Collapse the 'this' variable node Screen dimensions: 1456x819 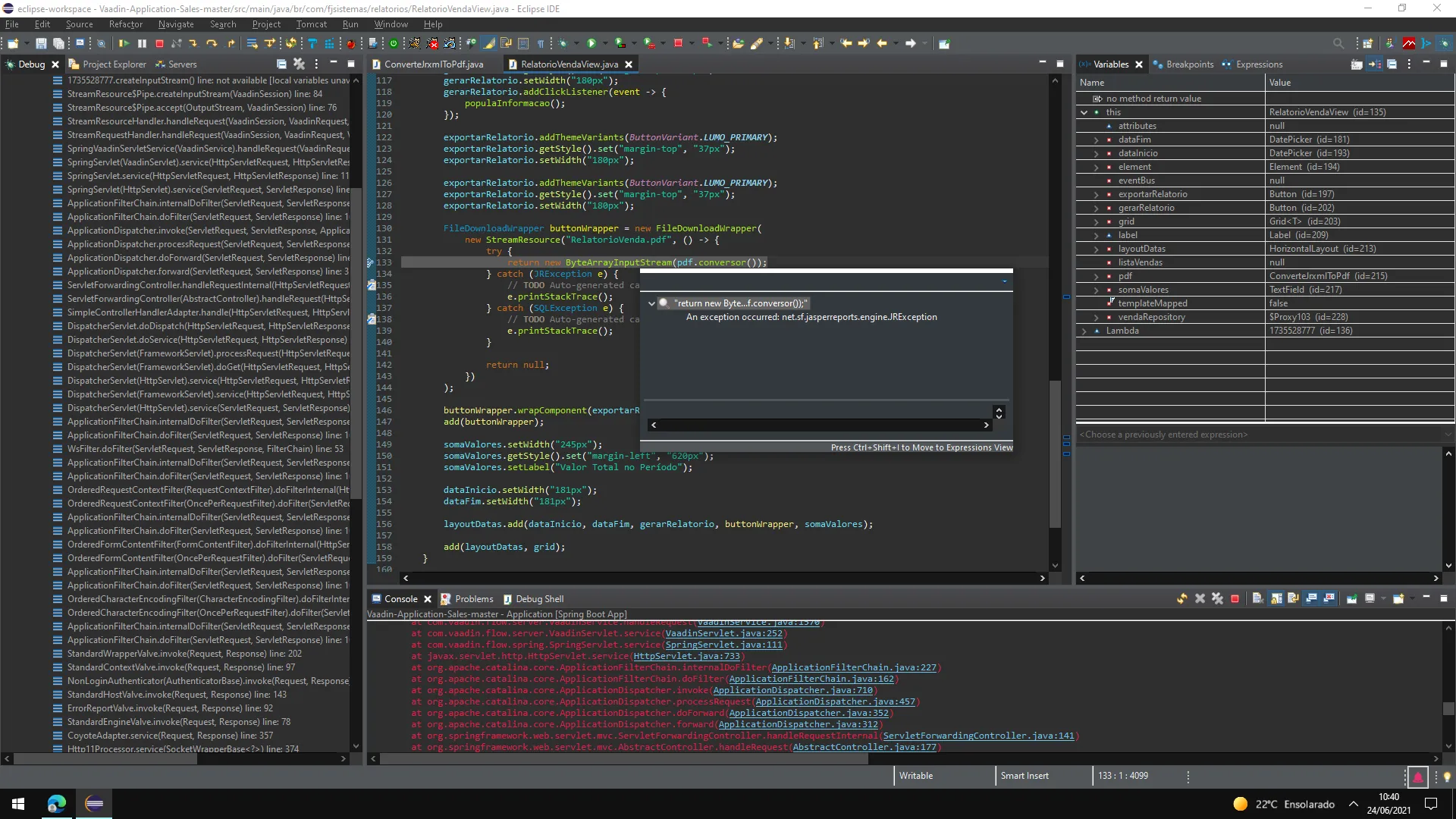(x=1084, y=112)
